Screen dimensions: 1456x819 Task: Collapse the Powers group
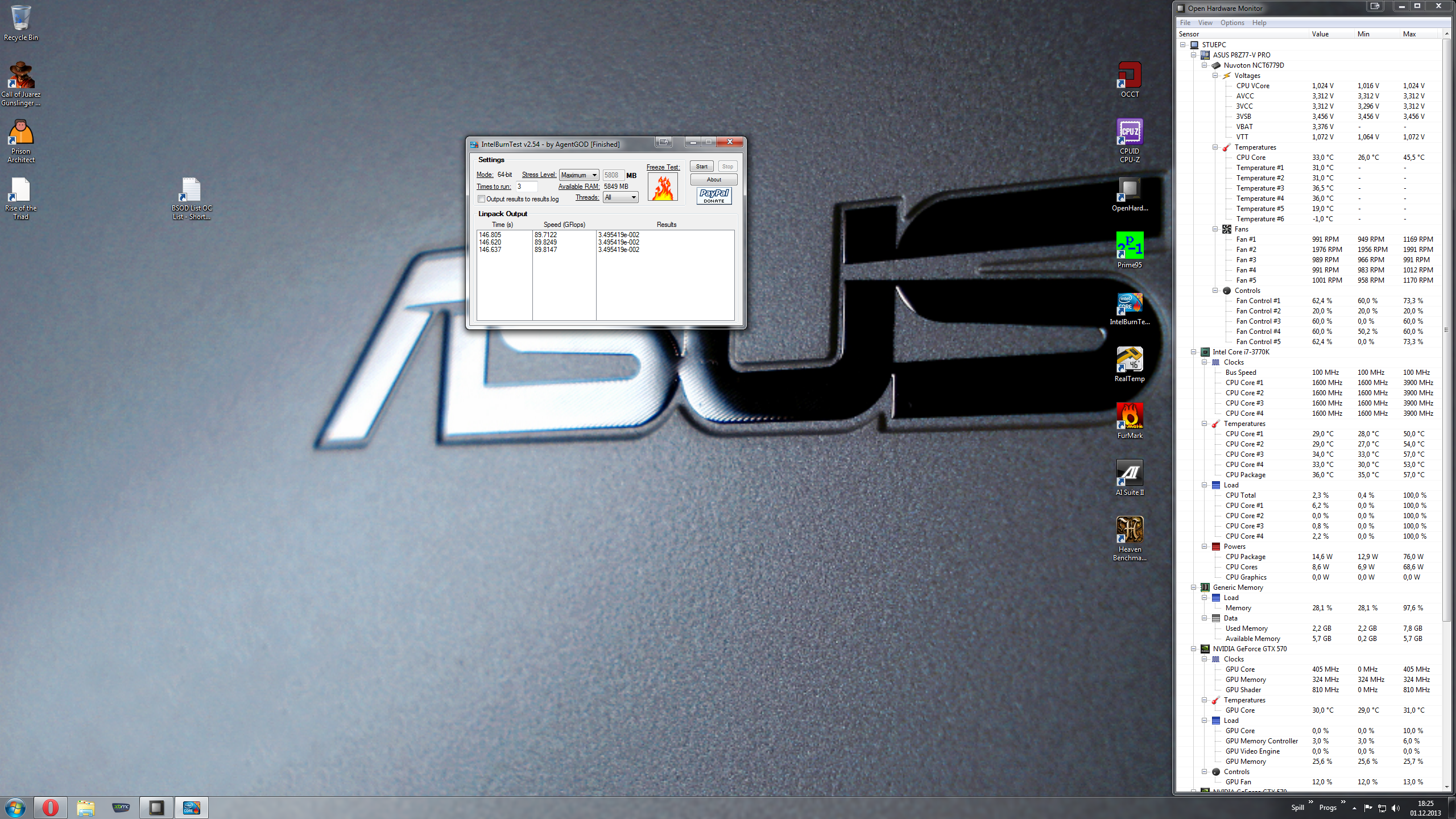pos(1205,547)
